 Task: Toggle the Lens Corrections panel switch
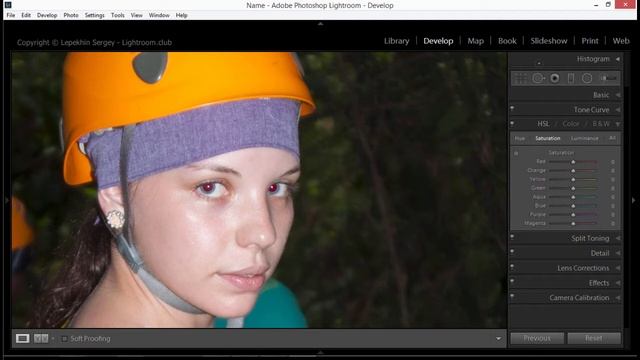[x=512, y=267]
